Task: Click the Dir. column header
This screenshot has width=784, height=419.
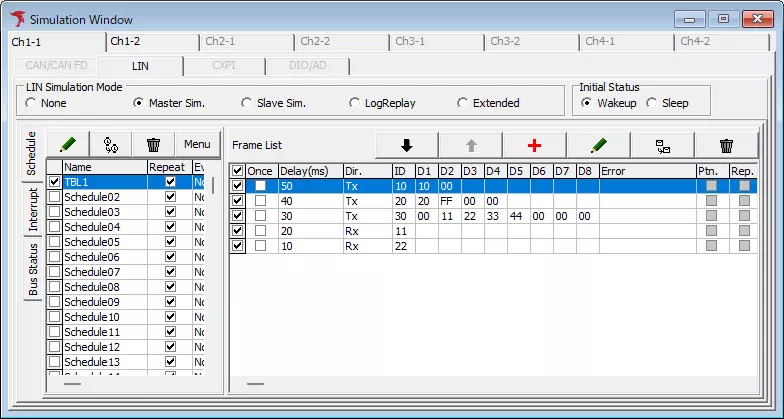Action: click(x=368, y=171)
